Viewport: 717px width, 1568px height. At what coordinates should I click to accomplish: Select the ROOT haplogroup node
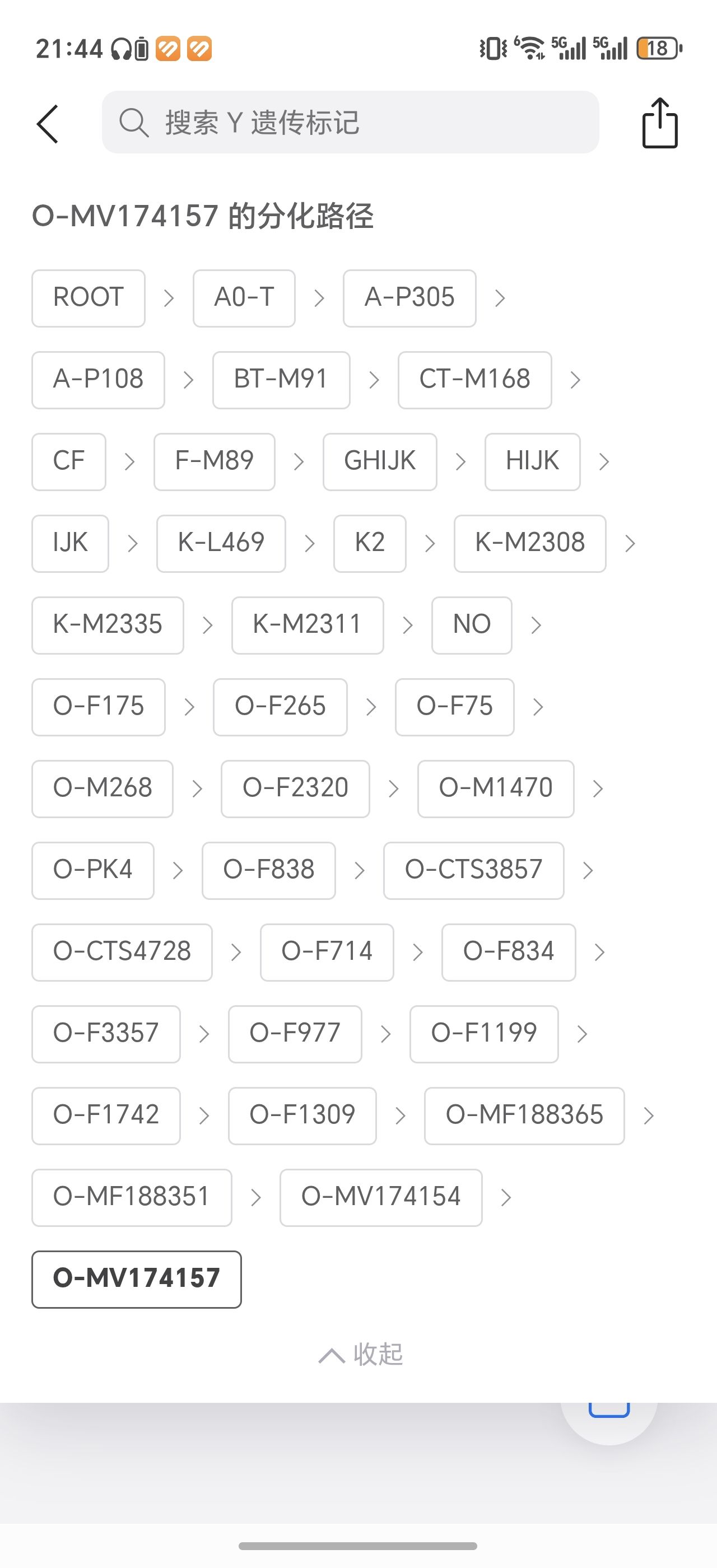click(x=89, y=298)
